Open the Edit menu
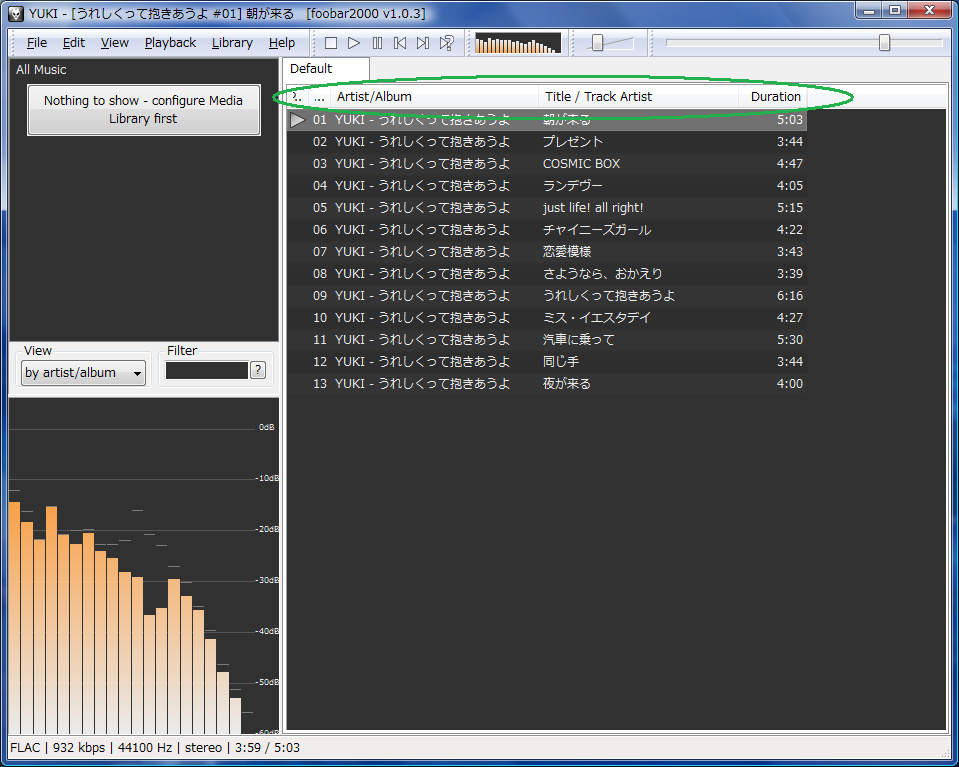 (73, 43)
